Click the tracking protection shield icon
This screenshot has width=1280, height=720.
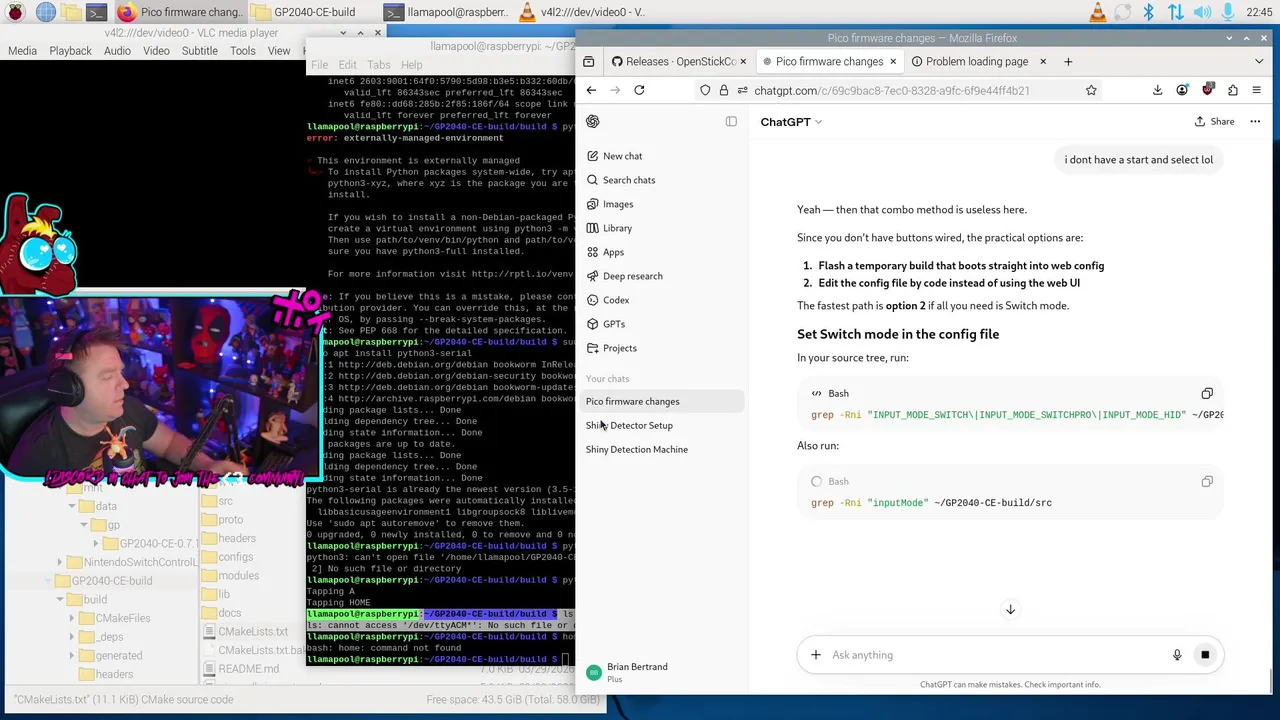point(705,90)
